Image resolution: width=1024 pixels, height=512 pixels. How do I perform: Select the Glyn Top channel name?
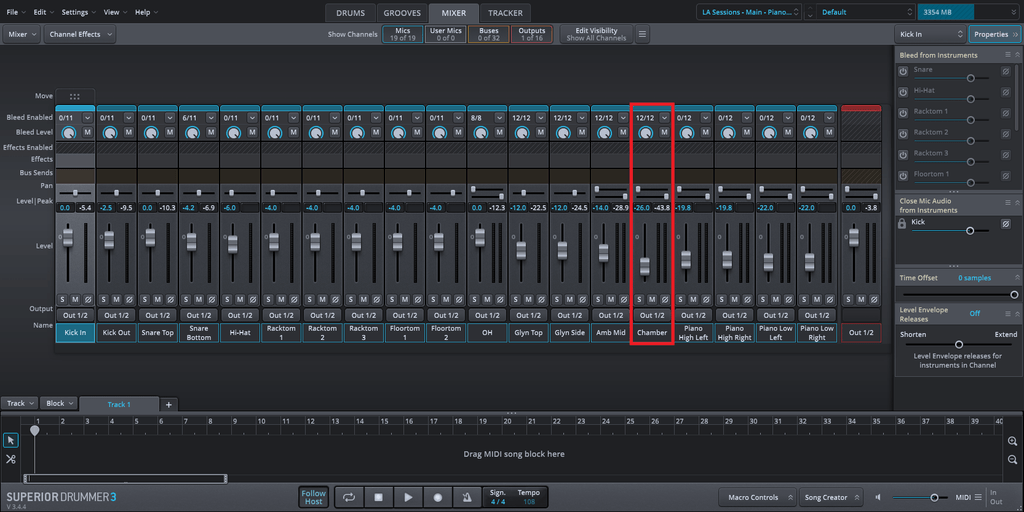pyautogui.click(x=528, y=332)
